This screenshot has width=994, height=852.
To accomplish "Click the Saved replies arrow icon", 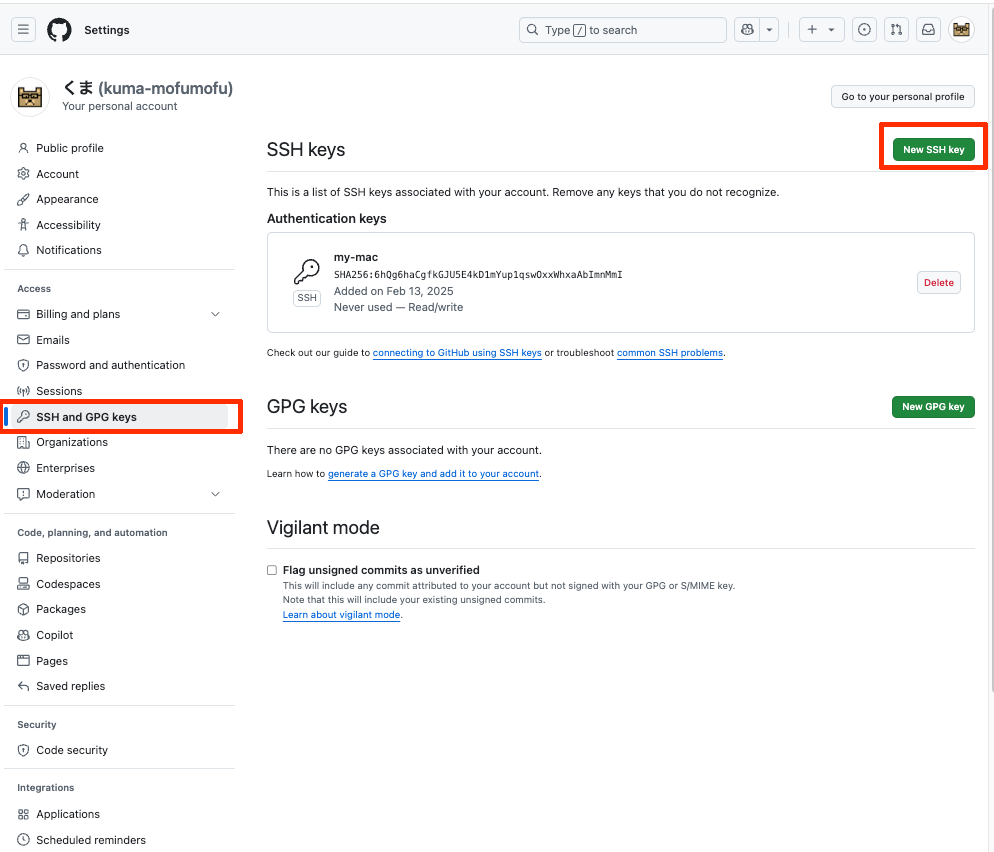I will 23,687.
